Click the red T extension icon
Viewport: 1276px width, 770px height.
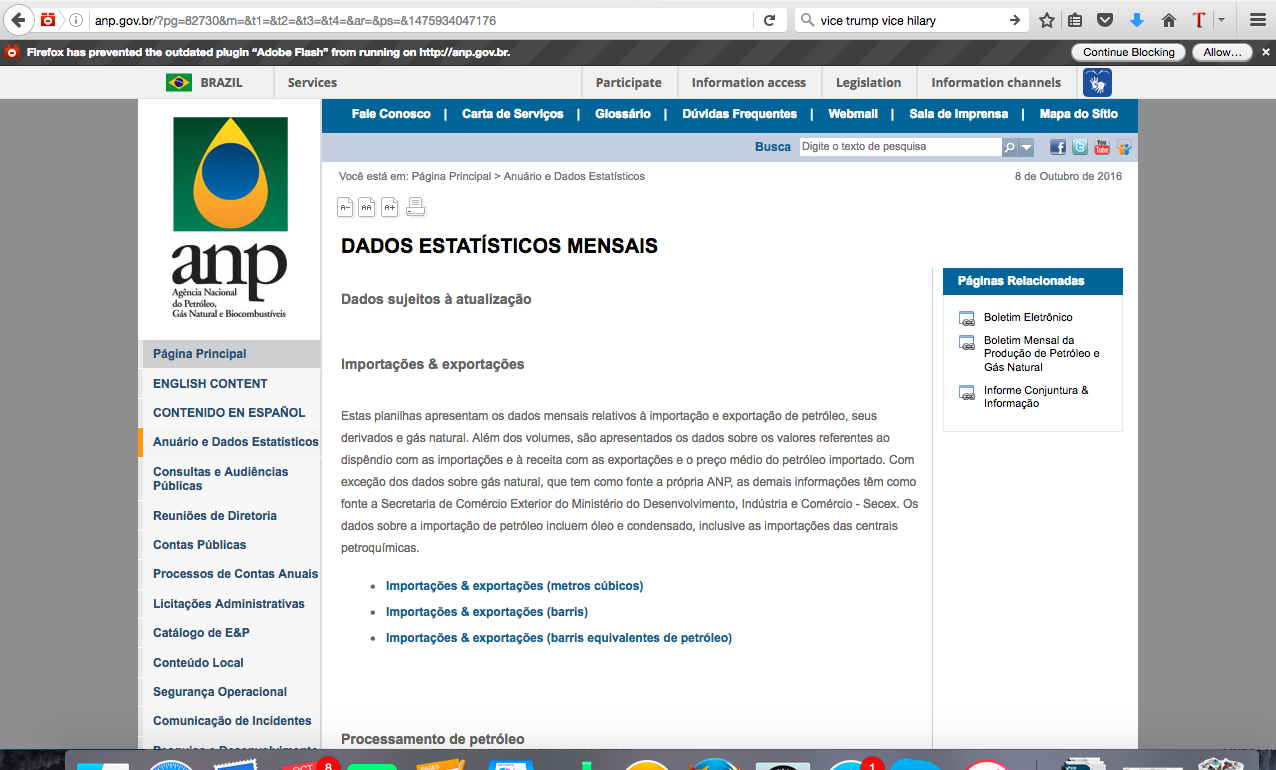coord(1199,20)
